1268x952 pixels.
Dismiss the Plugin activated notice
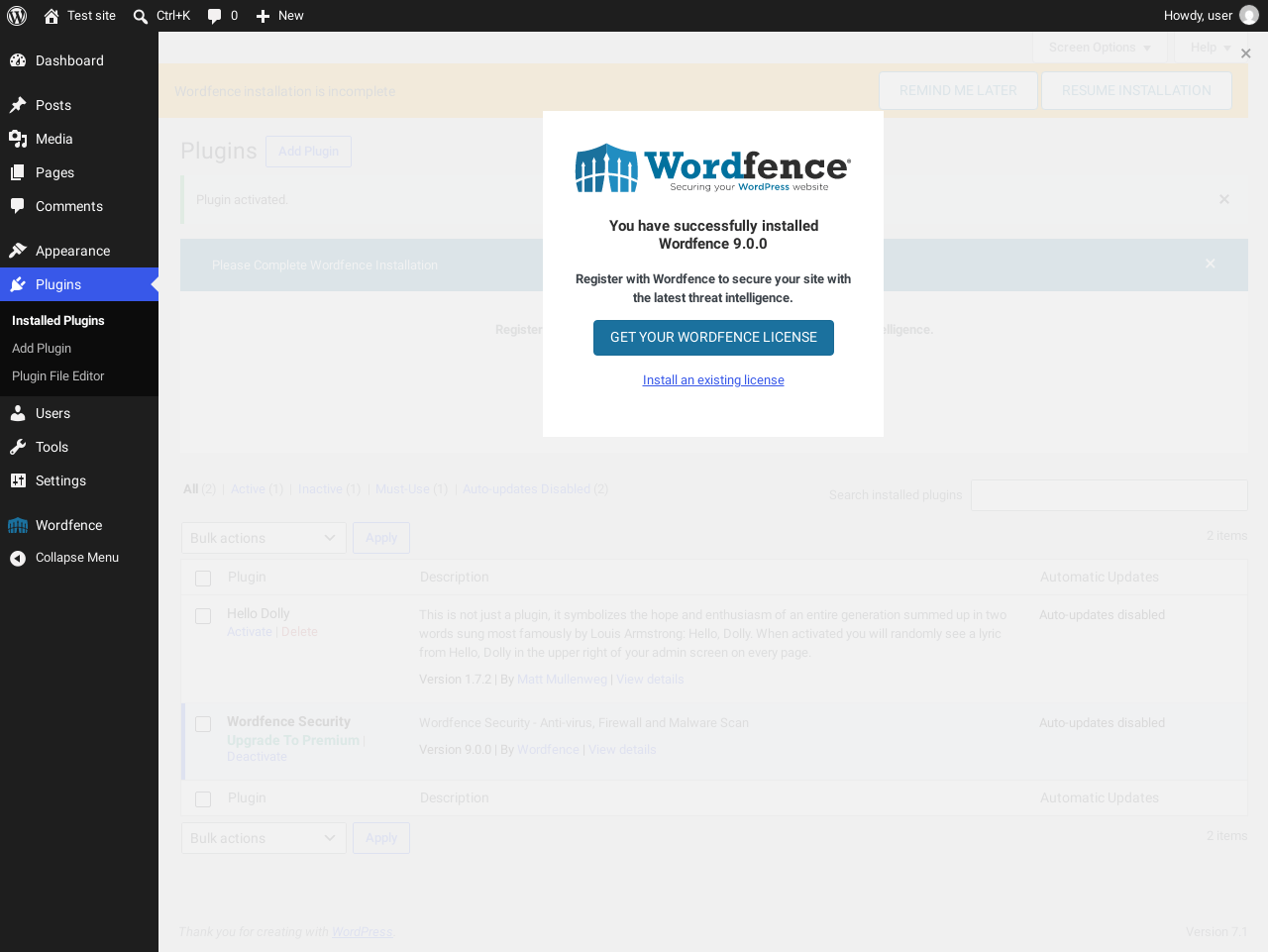pyautogui.click(x=1224, y=199)
